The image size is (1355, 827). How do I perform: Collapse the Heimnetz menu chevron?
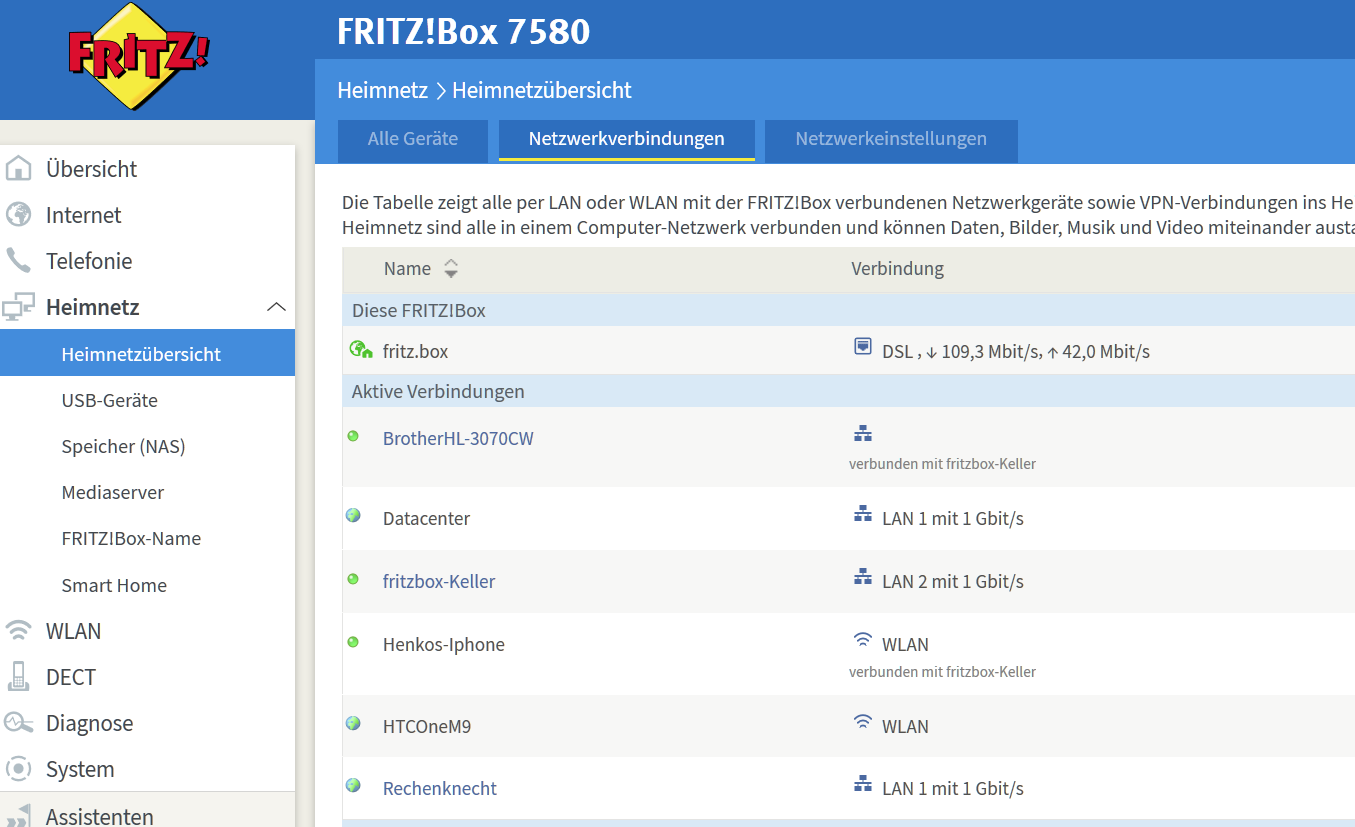(276, 307)
